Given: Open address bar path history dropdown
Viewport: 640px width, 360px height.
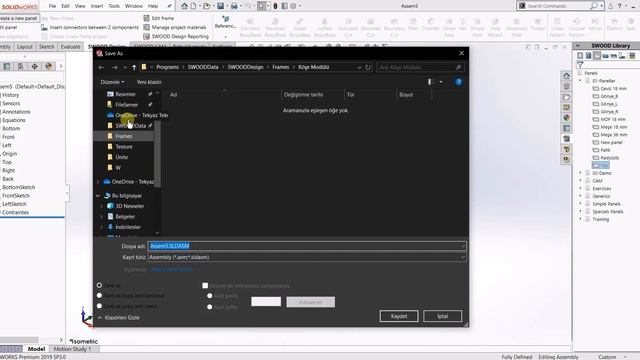Looking at the screenshot, I should [359, 67].
